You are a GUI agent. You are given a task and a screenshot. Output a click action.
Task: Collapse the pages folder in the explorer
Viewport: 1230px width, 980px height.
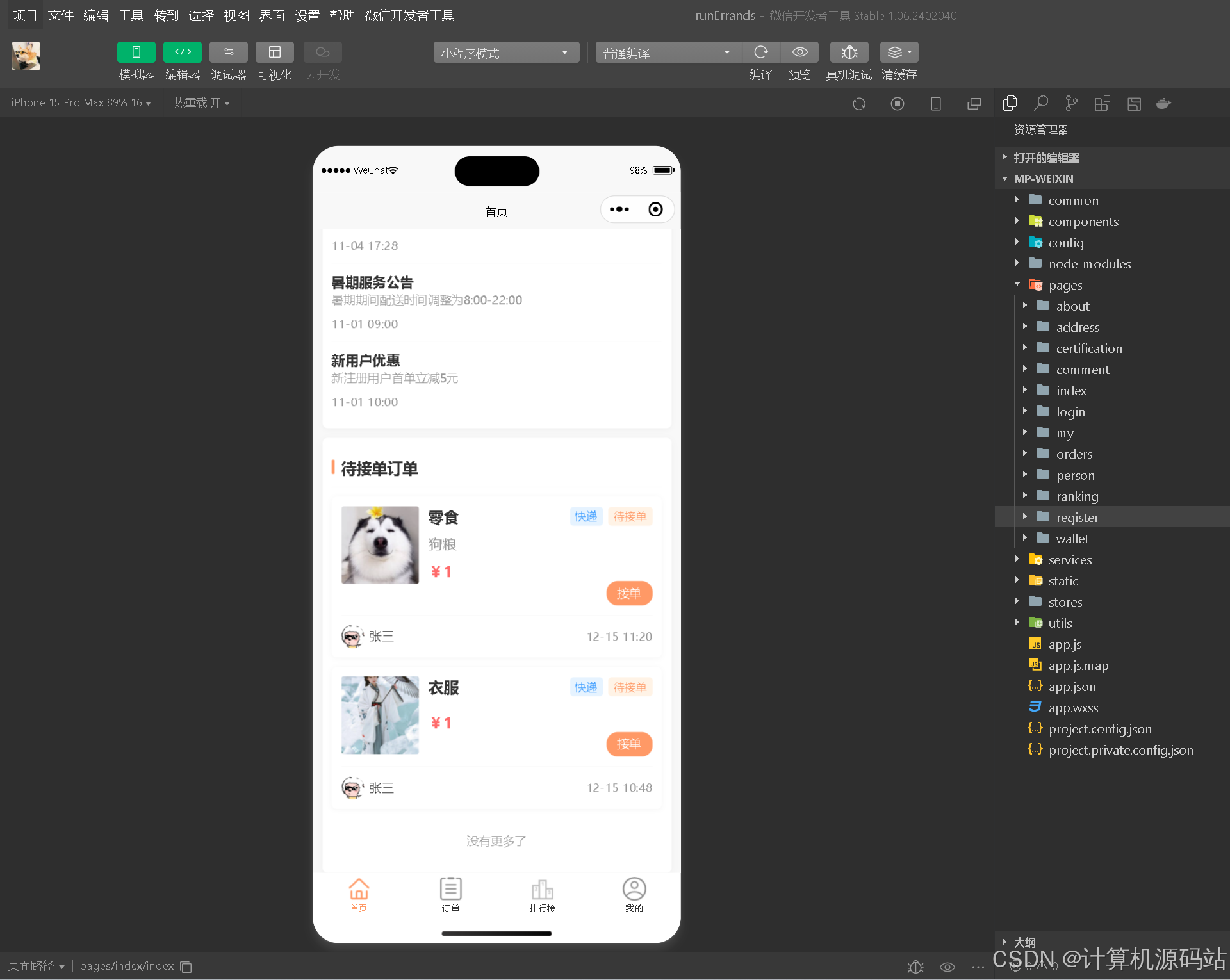tap(1017, 284)
